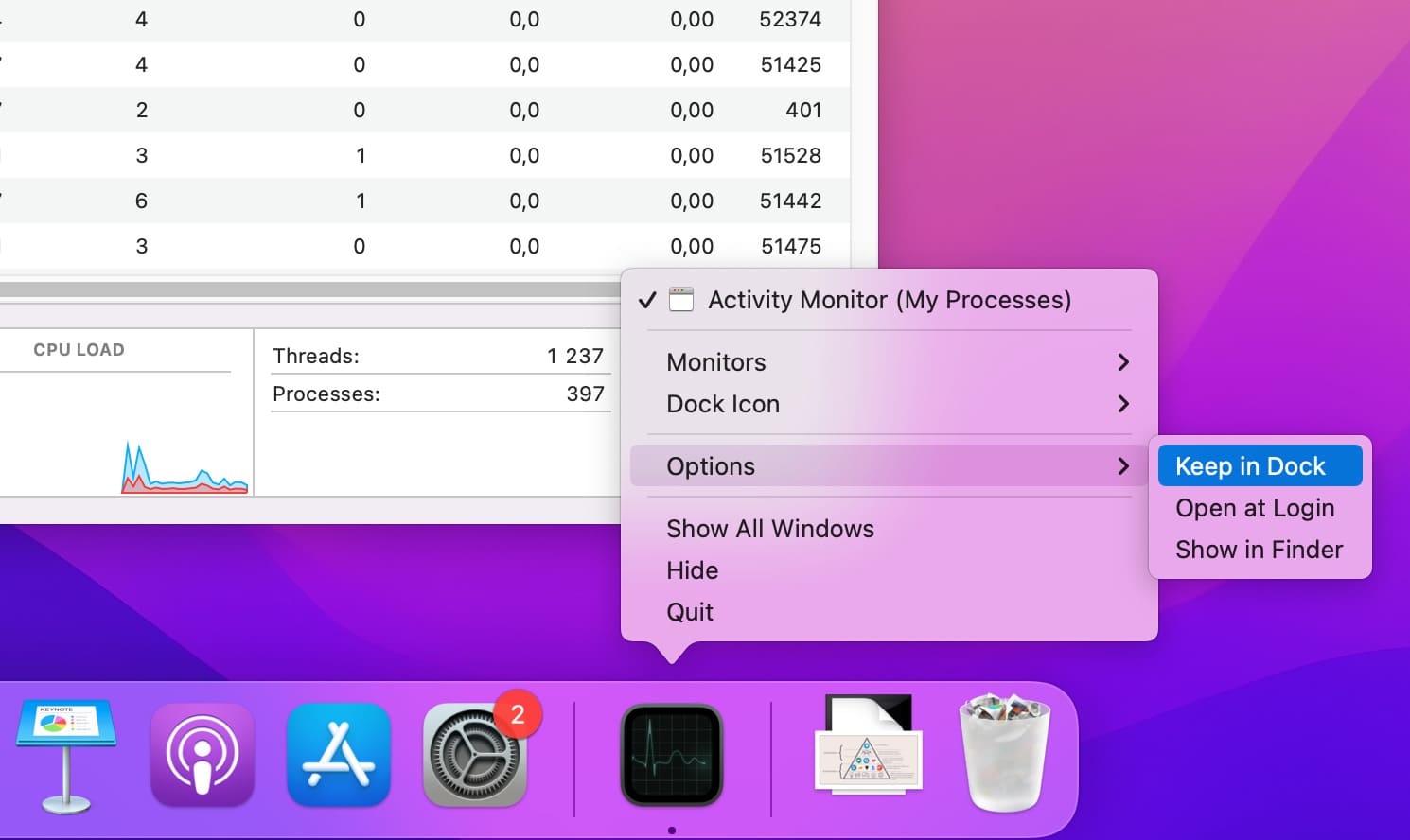The width and height of the screenshot is (1410, 840).
Task: Choose Open at Login
Action: coord(1260,508)
